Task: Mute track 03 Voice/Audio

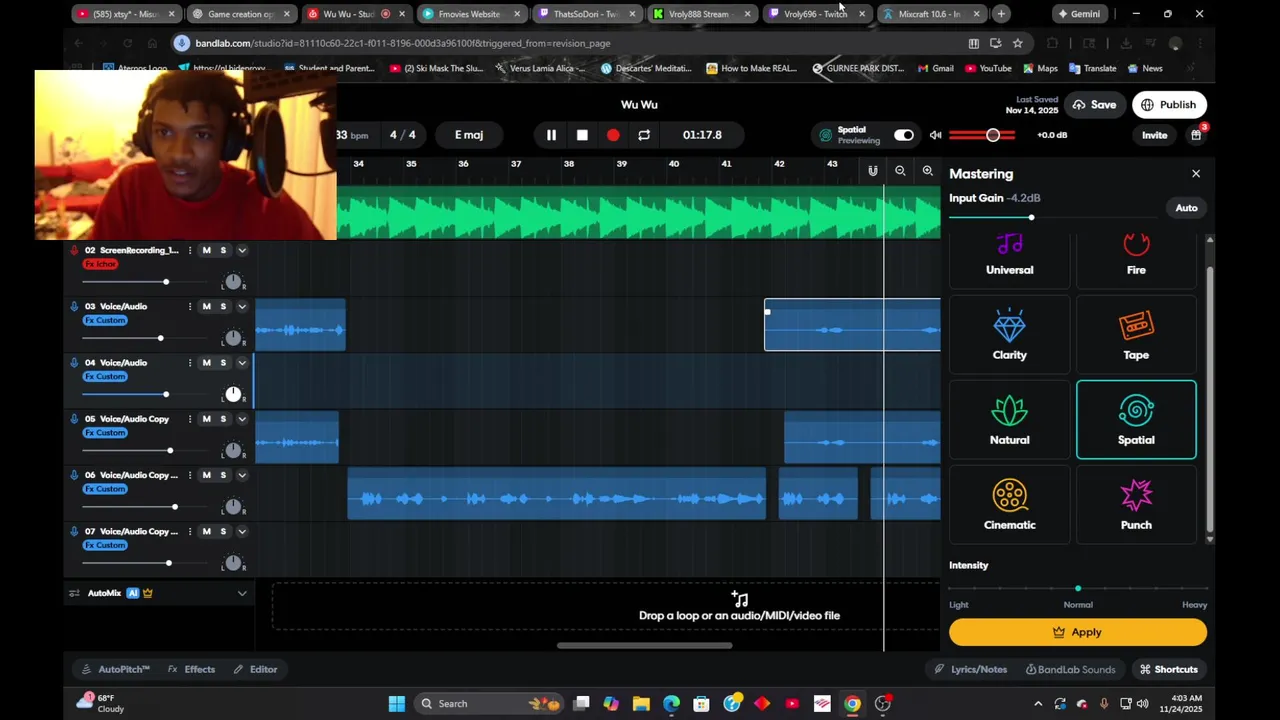Action: 207,306
